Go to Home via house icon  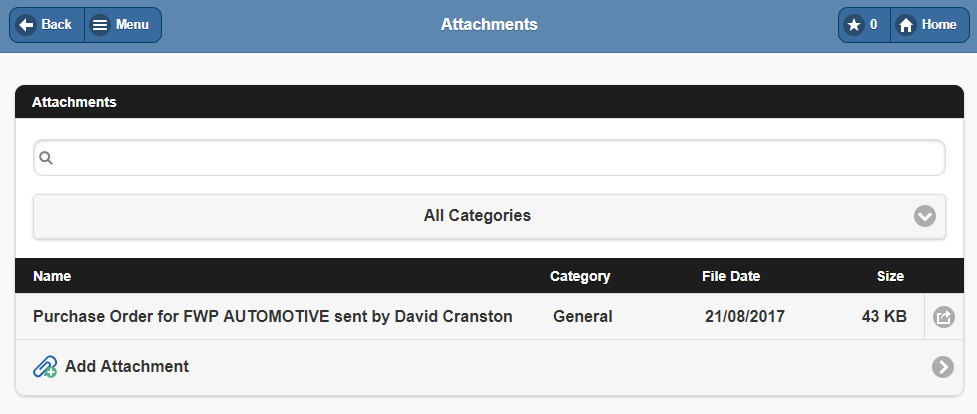pos(906,25)
